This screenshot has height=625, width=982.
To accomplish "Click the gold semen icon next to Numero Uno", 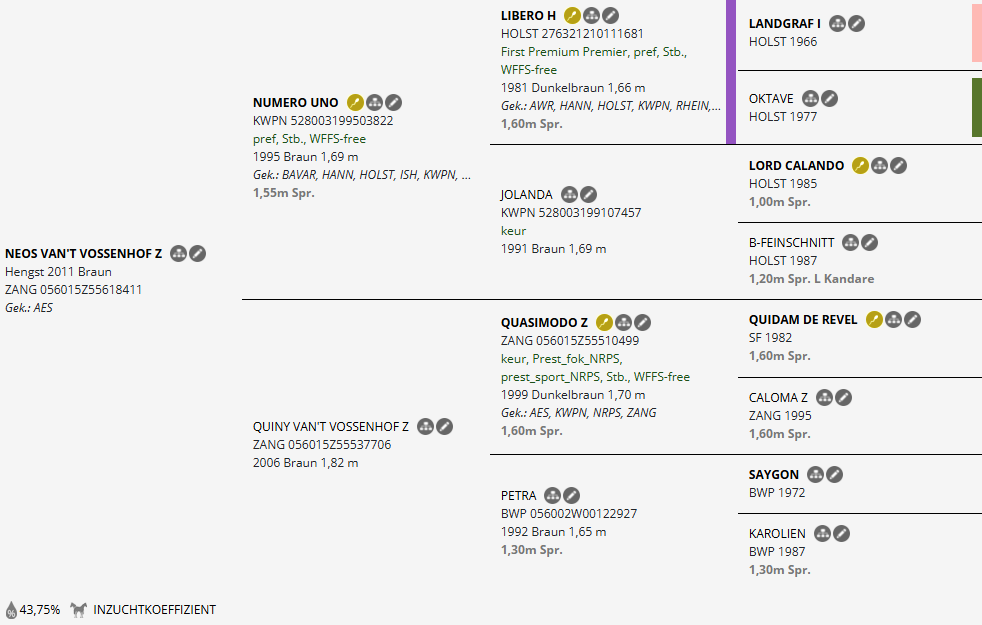I will 355,102.
